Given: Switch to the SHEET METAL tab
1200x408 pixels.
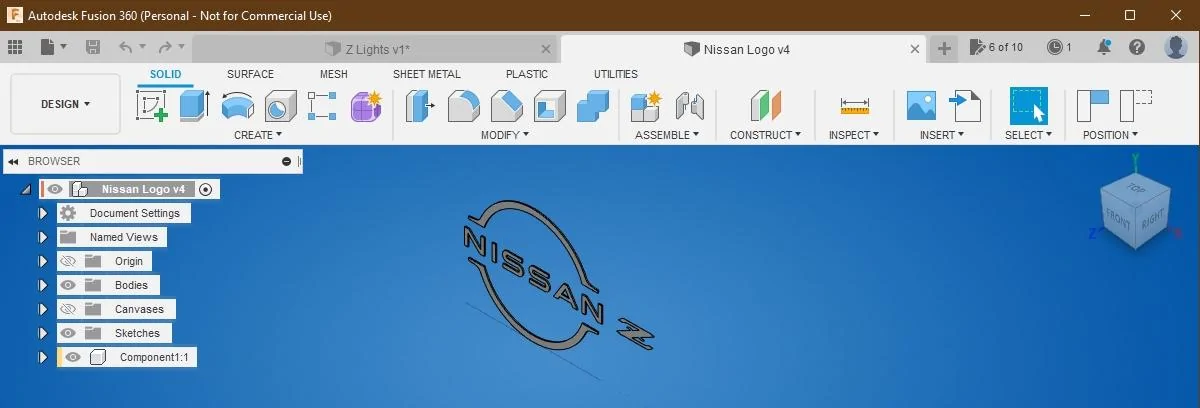Looking at the screenshot, I should [427, 74].
